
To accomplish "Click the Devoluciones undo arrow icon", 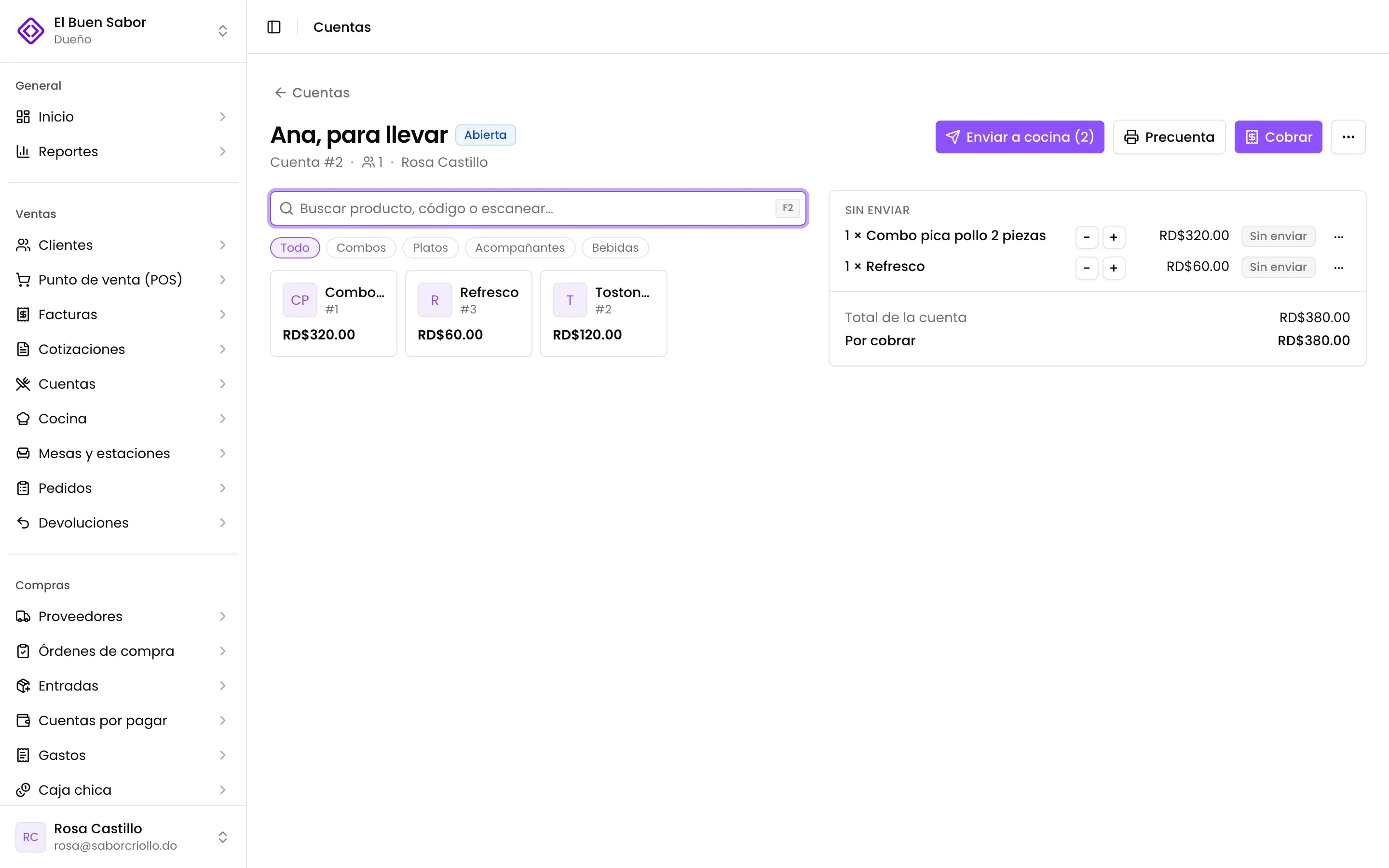I will pyautogui.click(x=23, y=523).
